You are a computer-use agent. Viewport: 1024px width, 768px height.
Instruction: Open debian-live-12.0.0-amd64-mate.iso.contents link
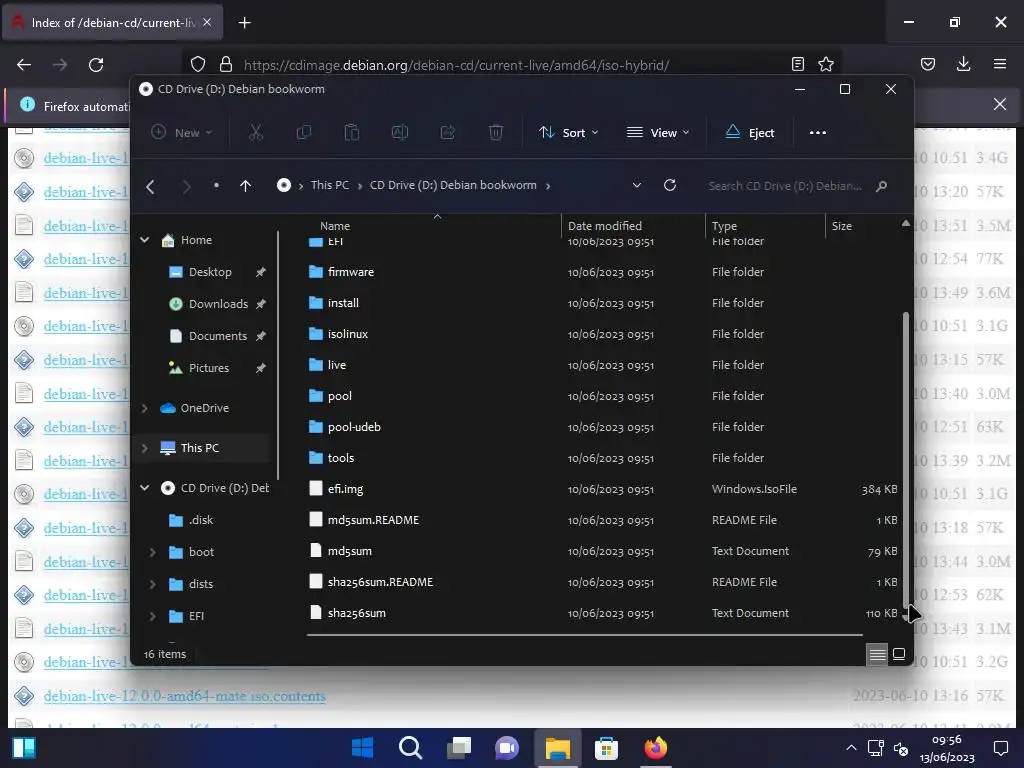pyautogui.click(x=185, y=696)
